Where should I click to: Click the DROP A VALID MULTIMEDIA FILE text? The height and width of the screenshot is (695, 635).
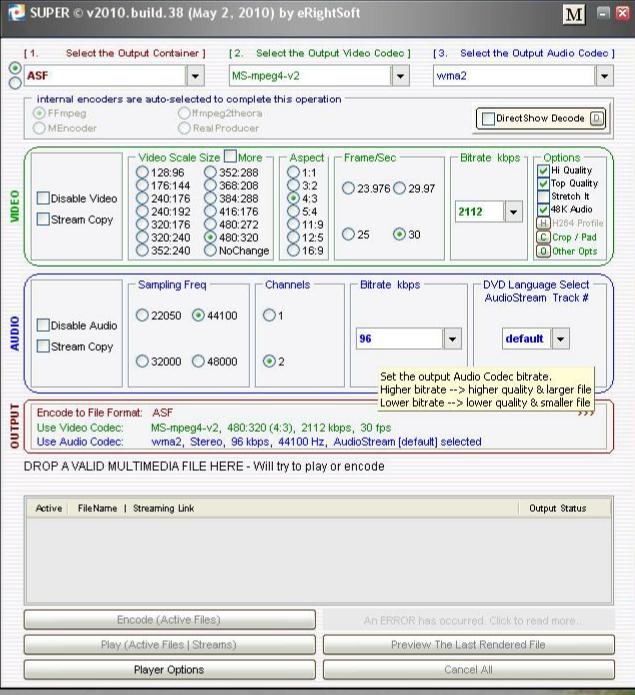[x=204, y=466]
